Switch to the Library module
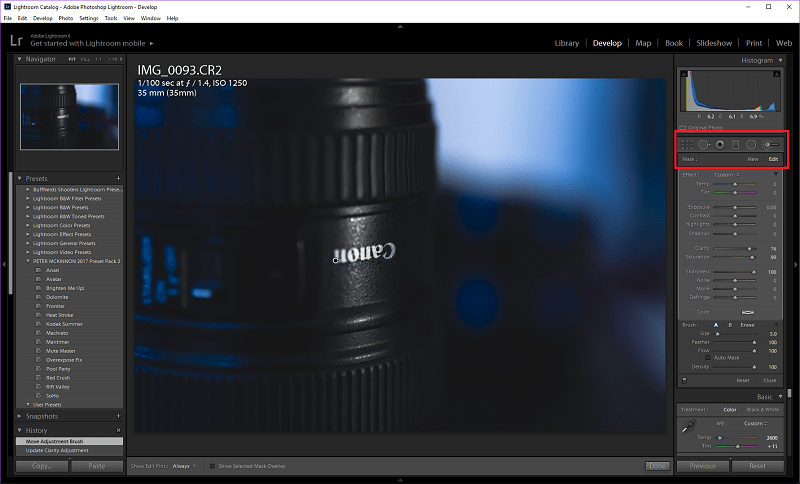This screenshot has height=484, width=800. (567, 43)
